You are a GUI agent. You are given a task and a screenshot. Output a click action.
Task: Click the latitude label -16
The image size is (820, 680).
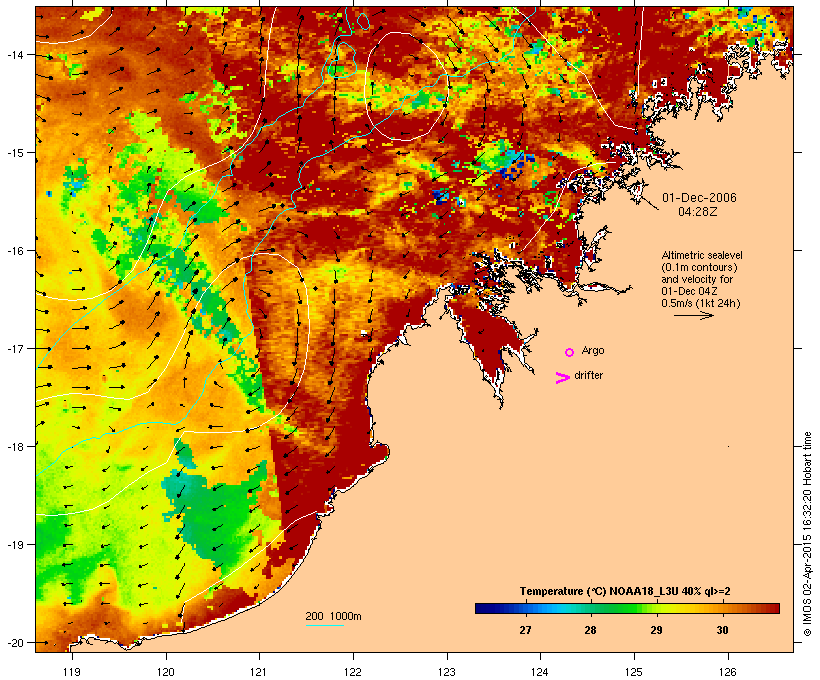pyautogui.click(x=15, y=251)
